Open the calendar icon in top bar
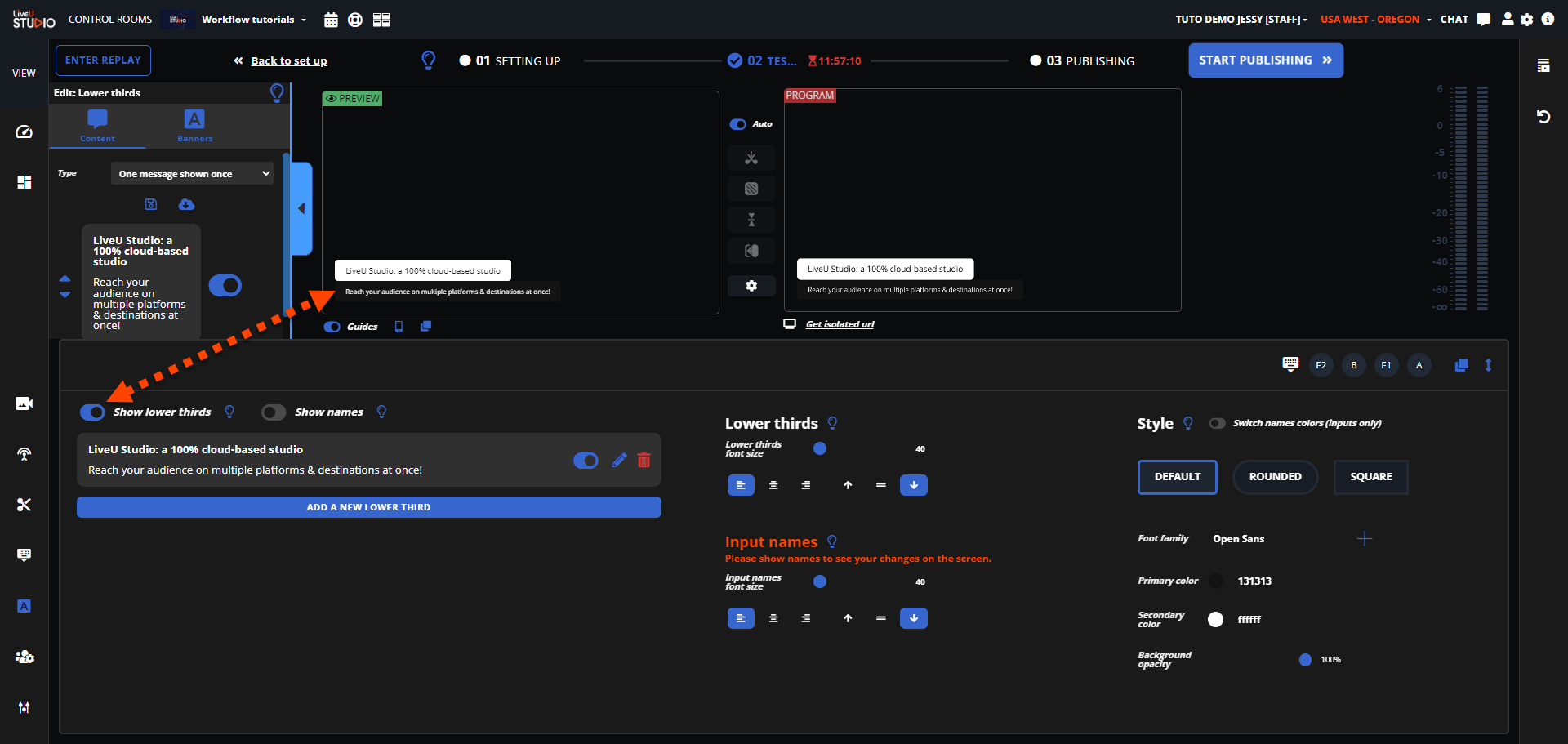Screen dimensions: 1568x744 tap(331, 20)
